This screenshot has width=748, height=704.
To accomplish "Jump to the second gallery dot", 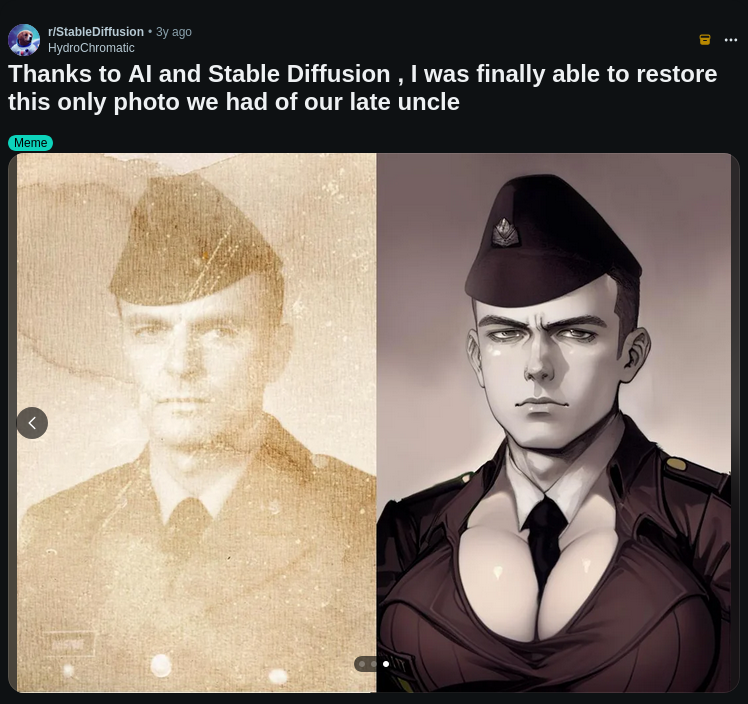I will (374, 664).
